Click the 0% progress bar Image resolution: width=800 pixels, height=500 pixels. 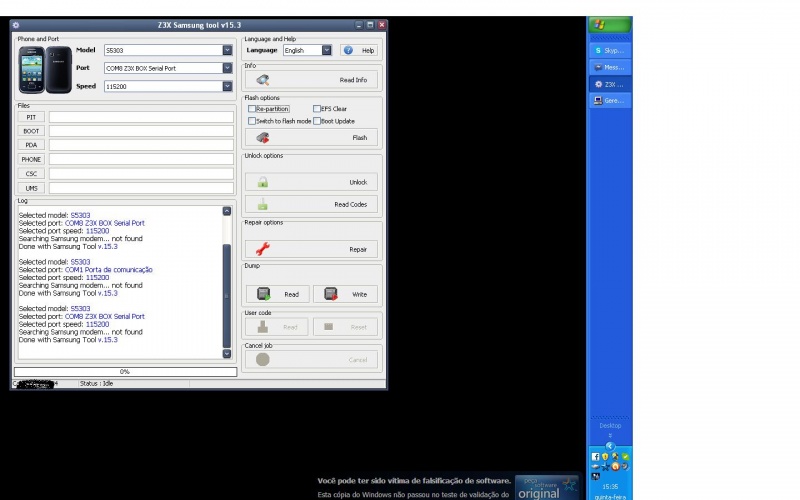pos(125,372)
